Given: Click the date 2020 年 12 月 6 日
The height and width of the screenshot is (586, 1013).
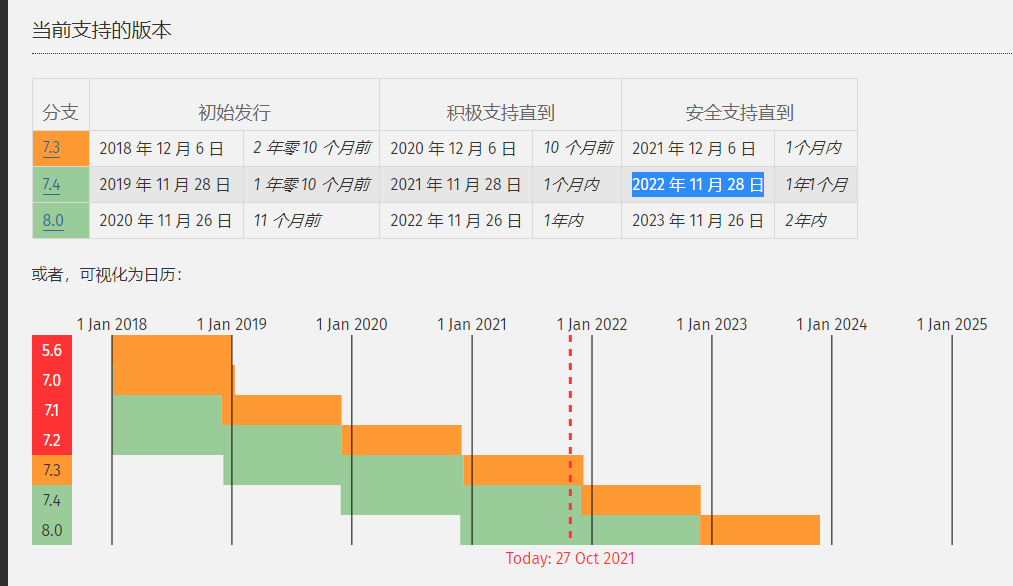Looking at the screenshot, I should coord(453,148).
